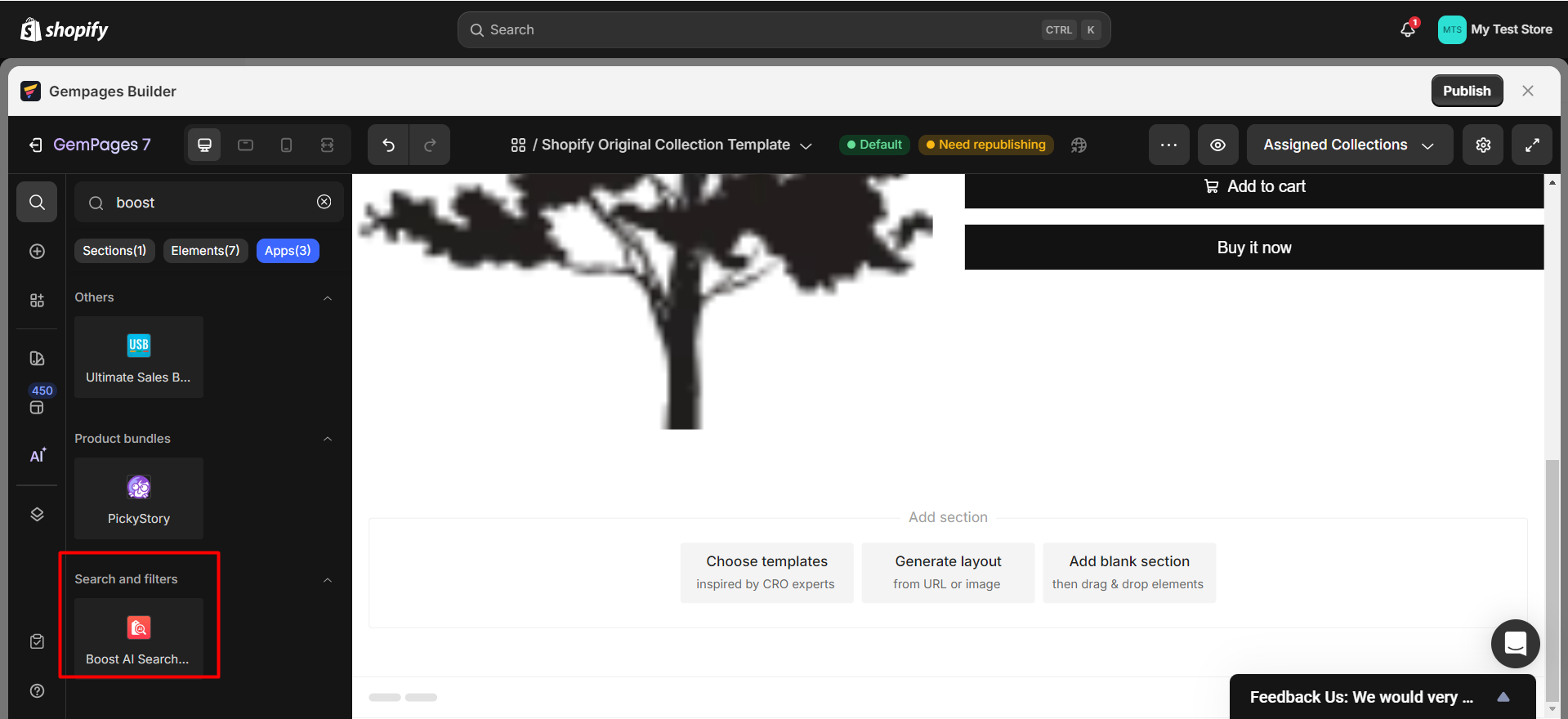
Task: Switch to the Elements(7) filter tab
Action: [205, 251]
